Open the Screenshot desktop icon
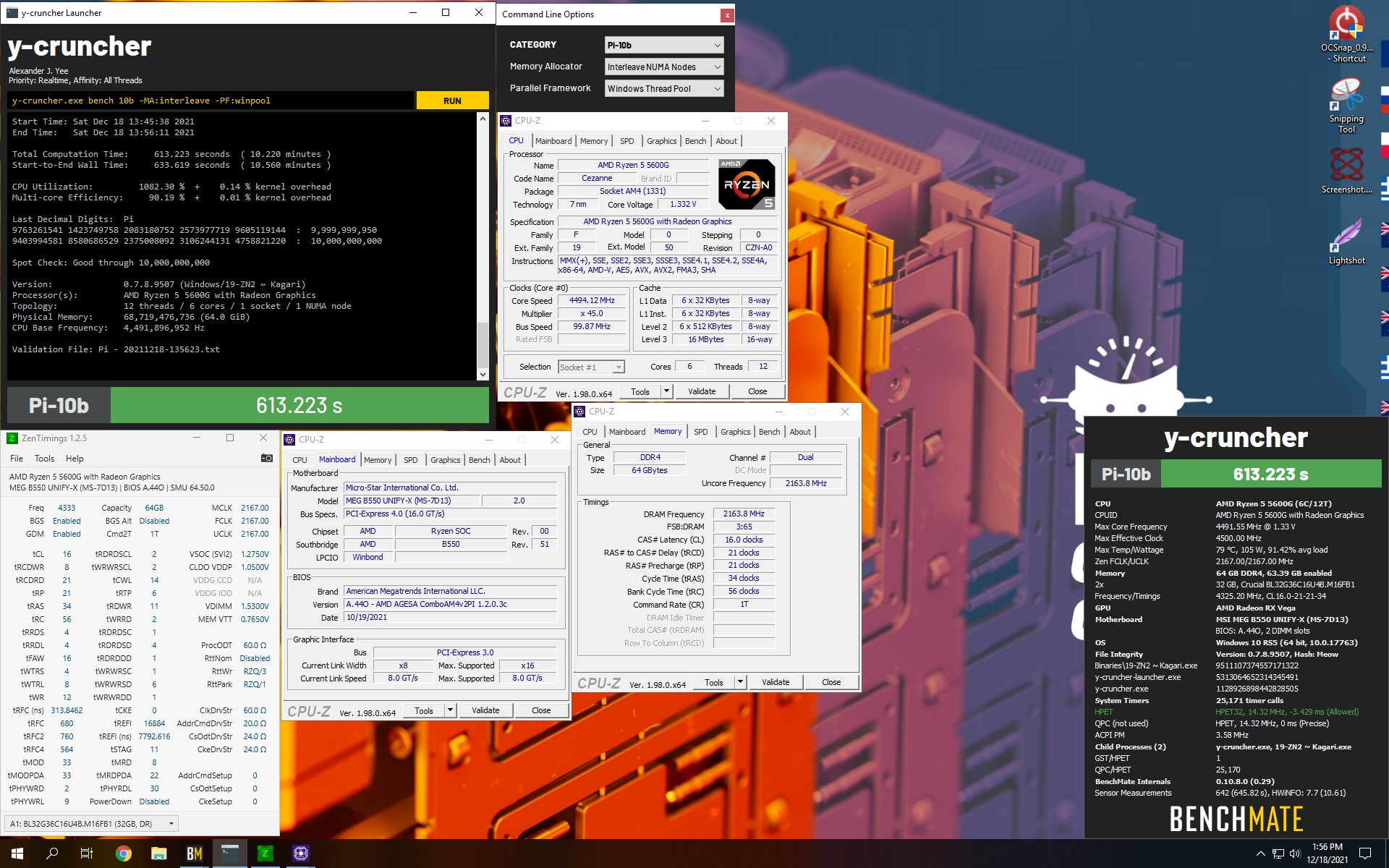1389x868 pixels. point(1346,171)
